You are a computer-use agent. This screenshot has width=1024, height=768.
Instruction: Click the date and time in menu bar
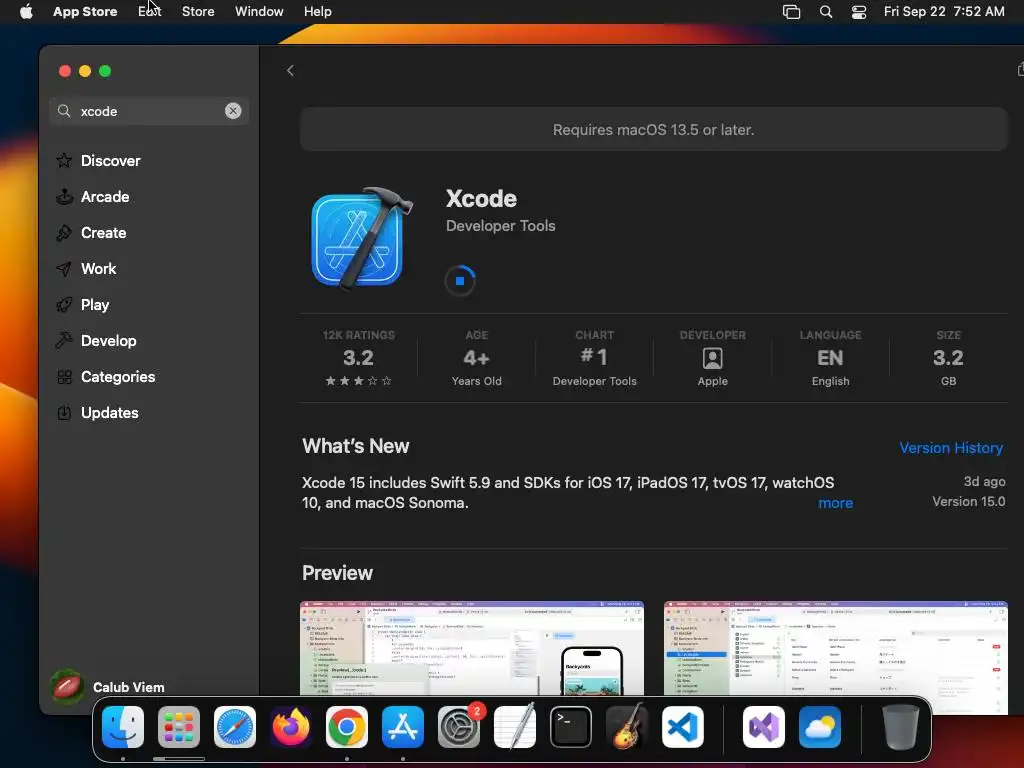click(x=944, y=11)
